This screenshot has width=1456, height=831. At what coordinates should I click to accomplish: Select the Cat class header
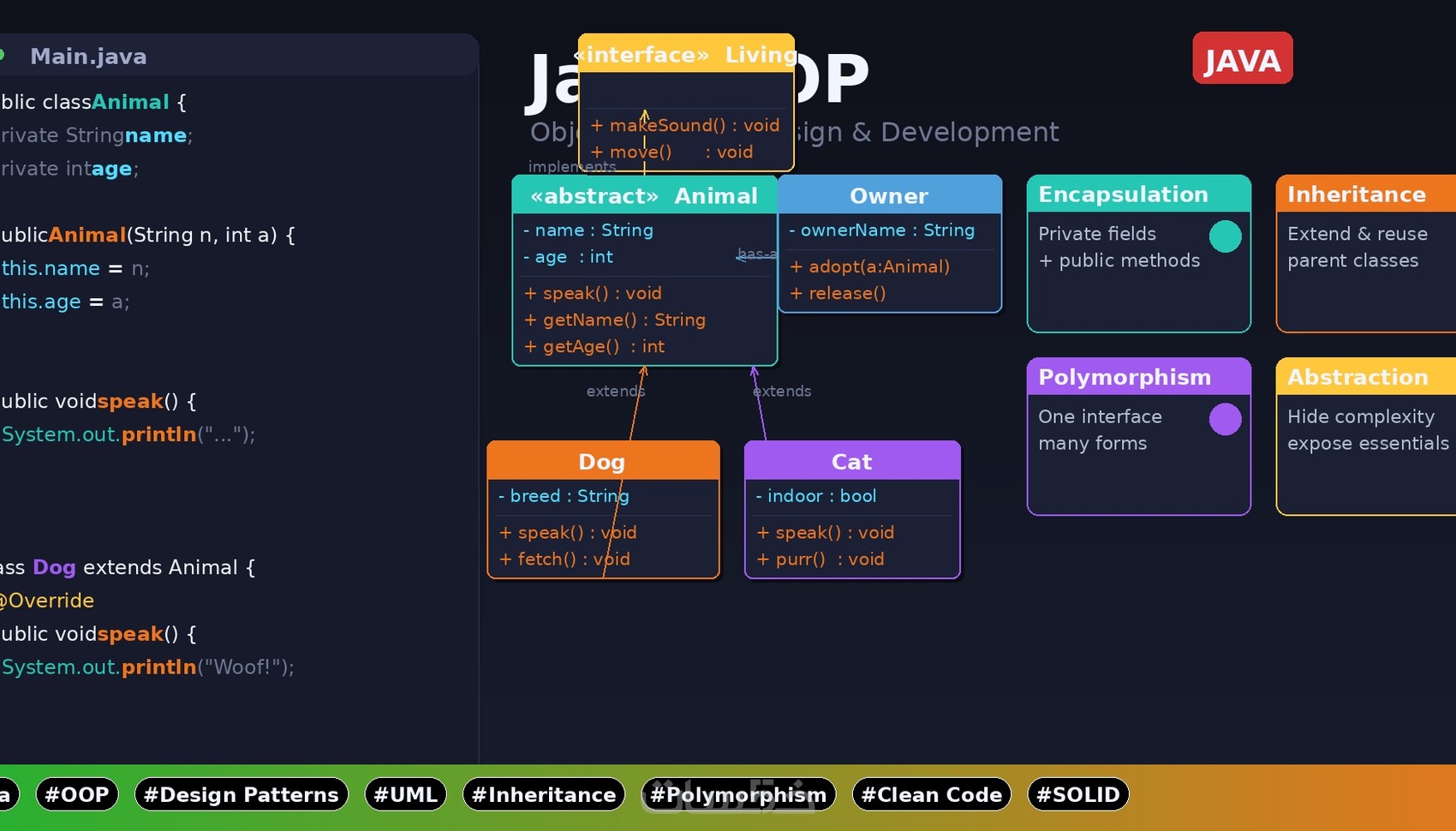pyautogui.click(x=852, y=461)
